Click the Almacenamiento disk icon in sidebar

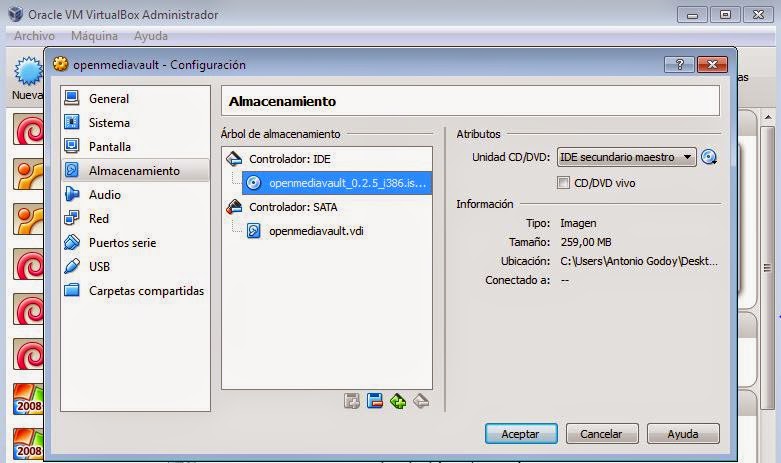coord(72,170)
